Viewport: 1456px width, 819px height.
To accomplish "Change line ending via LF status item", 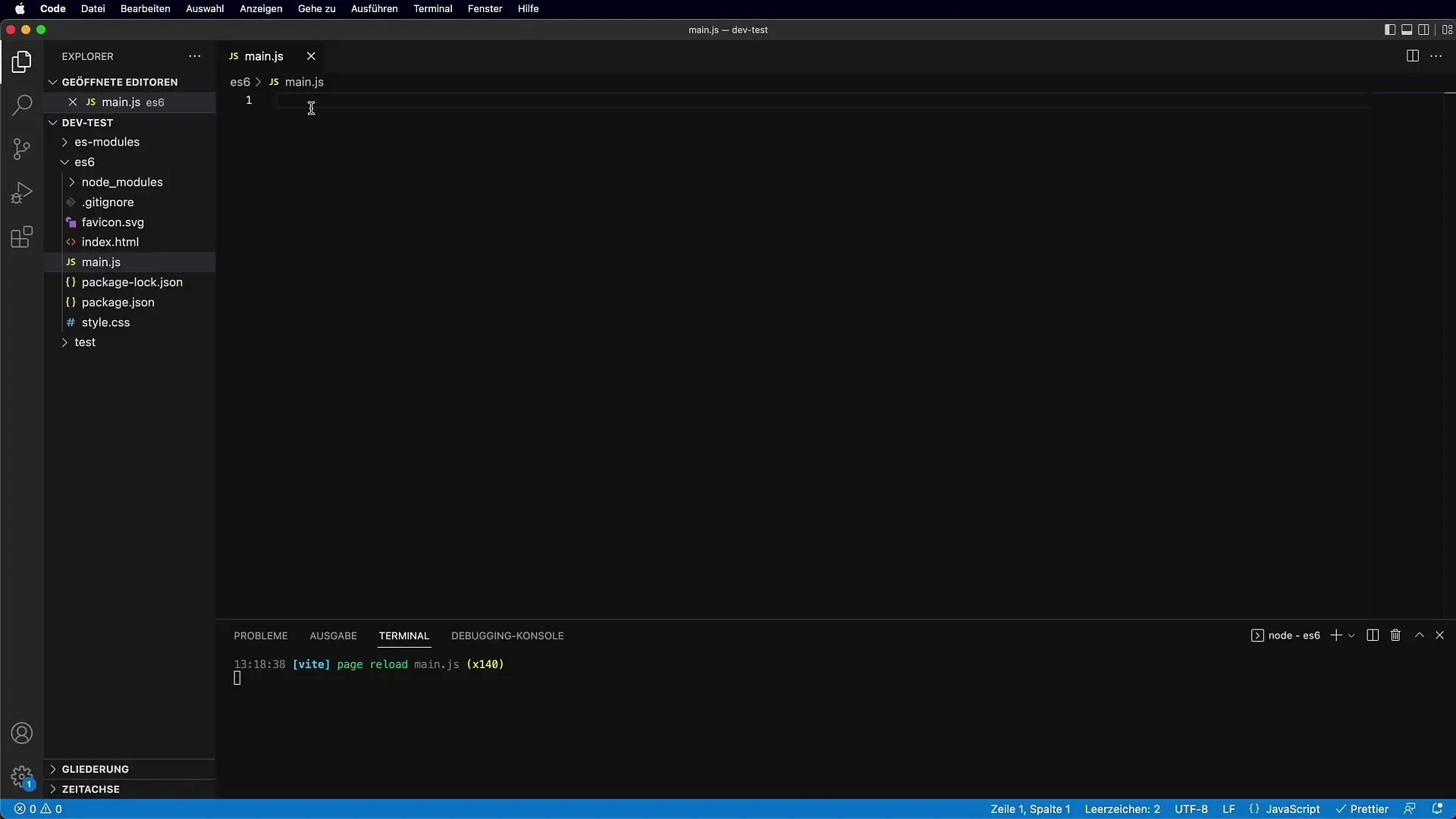I will point(1228,809).
